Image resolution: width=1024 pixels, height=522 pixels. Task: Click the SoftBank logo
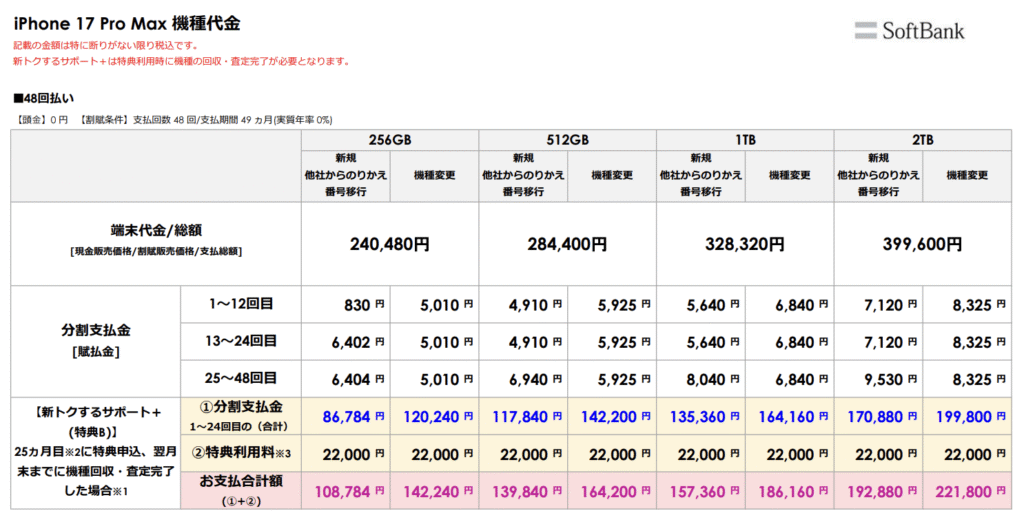[x=909, y=30]
